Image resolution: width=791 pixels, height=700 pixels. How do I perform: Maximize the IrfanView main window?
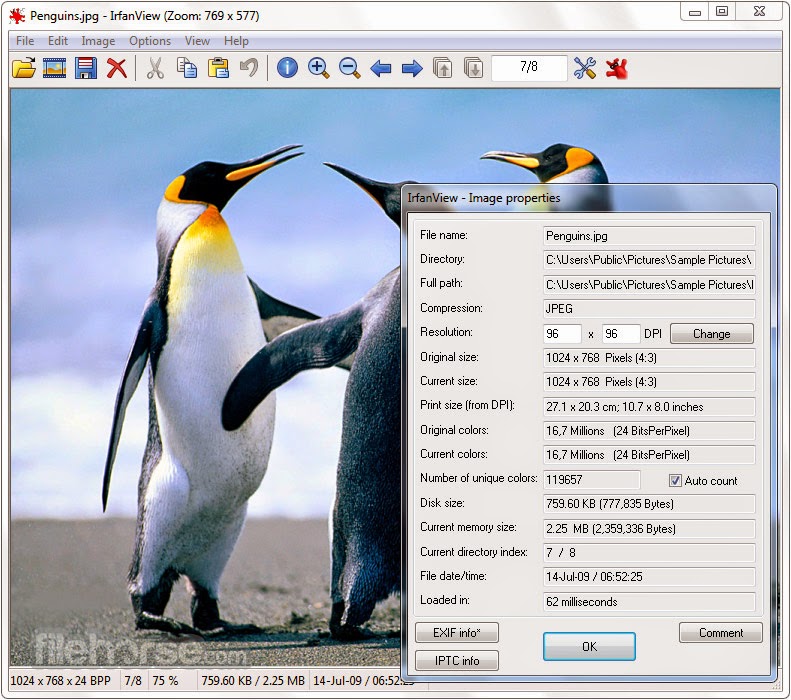click(x=722, y=12)
